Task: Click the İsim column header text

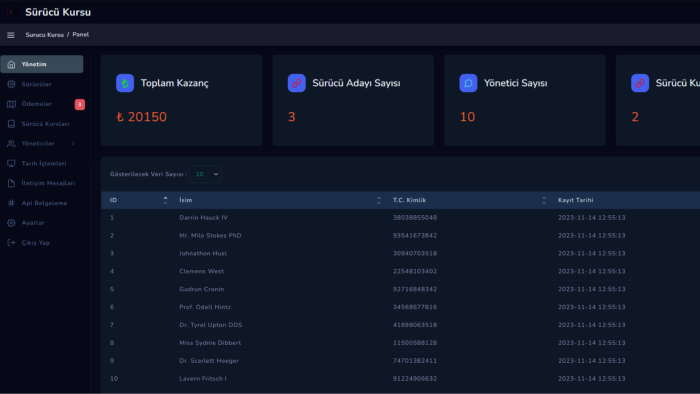Action: coord(186,200)
